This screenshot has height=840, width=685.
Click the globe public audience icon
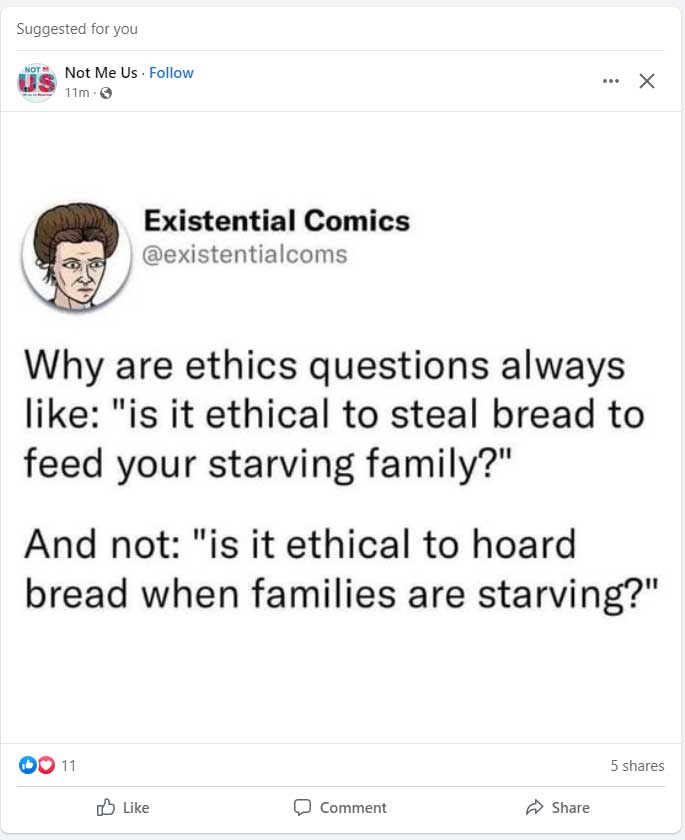pyautogui.click(x=106, y=93)
